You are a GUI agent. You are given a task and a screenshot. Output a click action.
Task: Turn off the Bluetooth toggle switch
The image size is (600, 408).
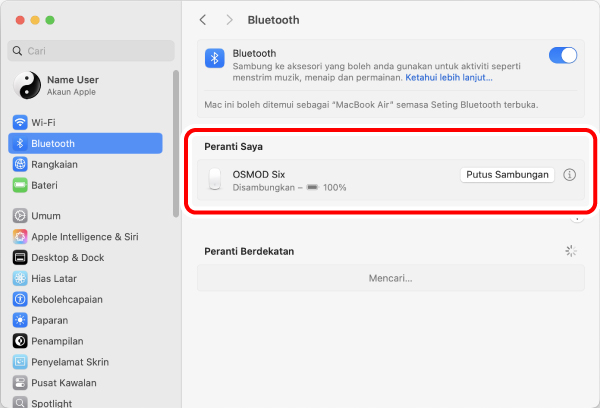coord(562,56)
